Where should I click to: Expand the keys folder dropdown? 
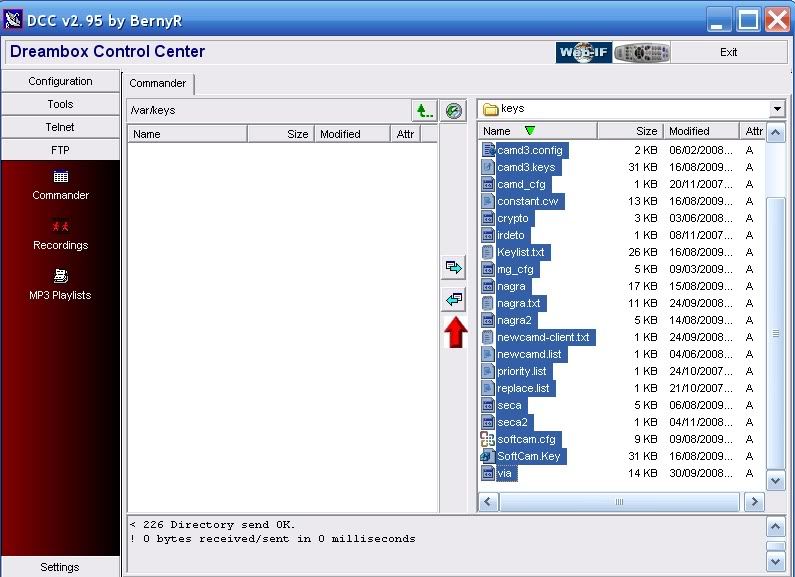[777, 109]
